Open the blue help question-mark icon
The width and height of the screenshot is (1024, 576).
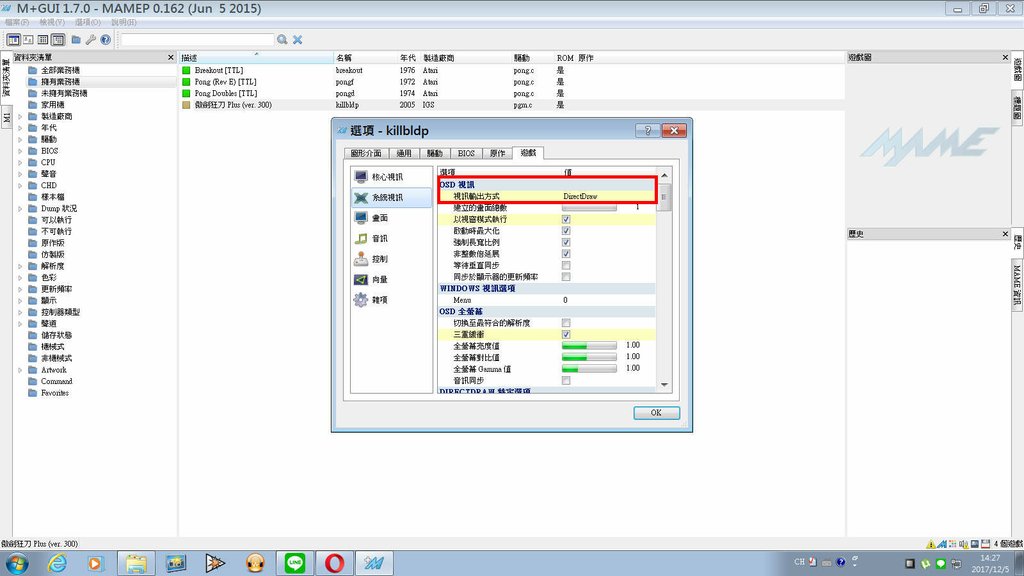(x=105, y=40)
